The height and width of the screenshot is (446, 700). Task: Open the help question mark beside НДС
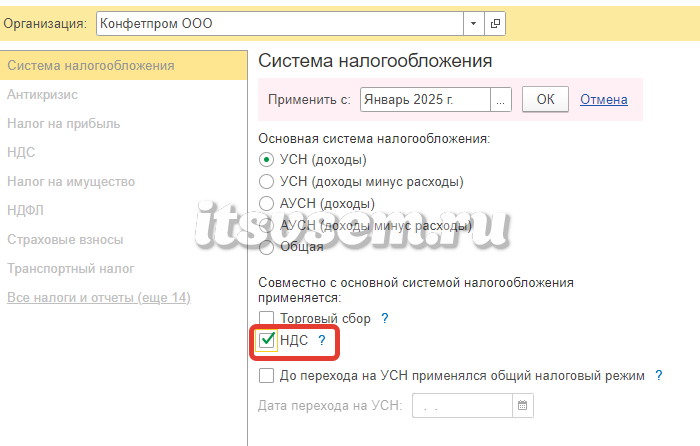pyautogui.click(x=321, y=340)
